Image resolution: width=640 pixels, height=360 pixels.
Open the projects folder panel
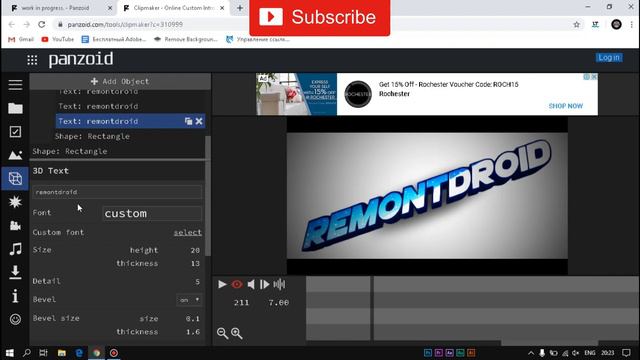coord(15,108)
